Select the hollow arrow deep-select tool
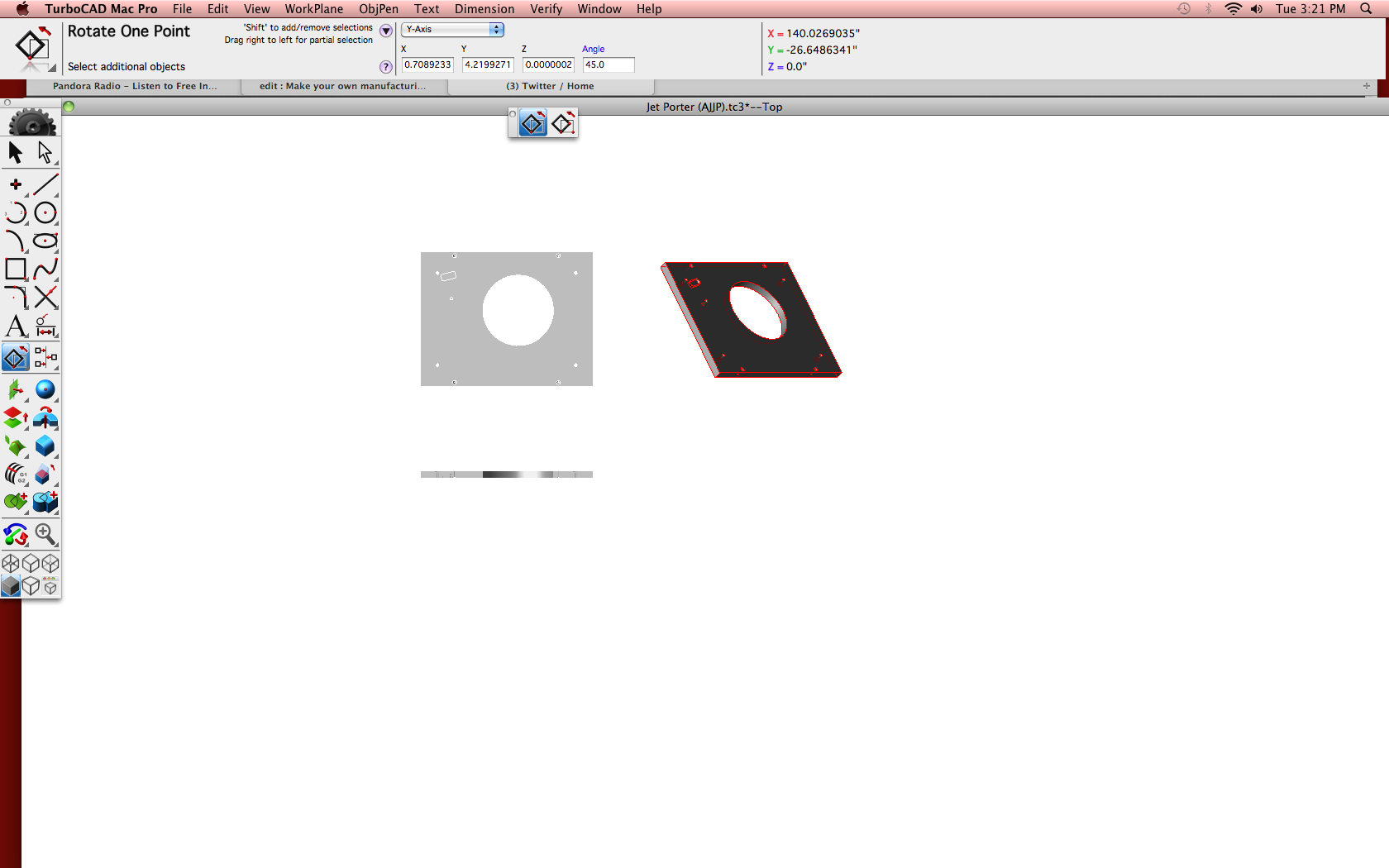 45,153
